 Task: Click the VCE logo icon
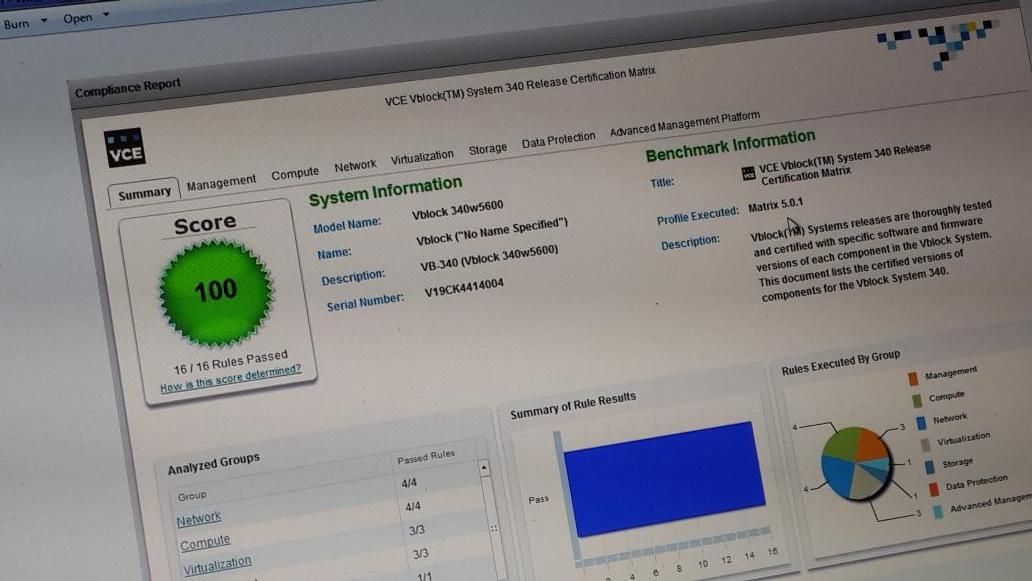tap(124, 147)
